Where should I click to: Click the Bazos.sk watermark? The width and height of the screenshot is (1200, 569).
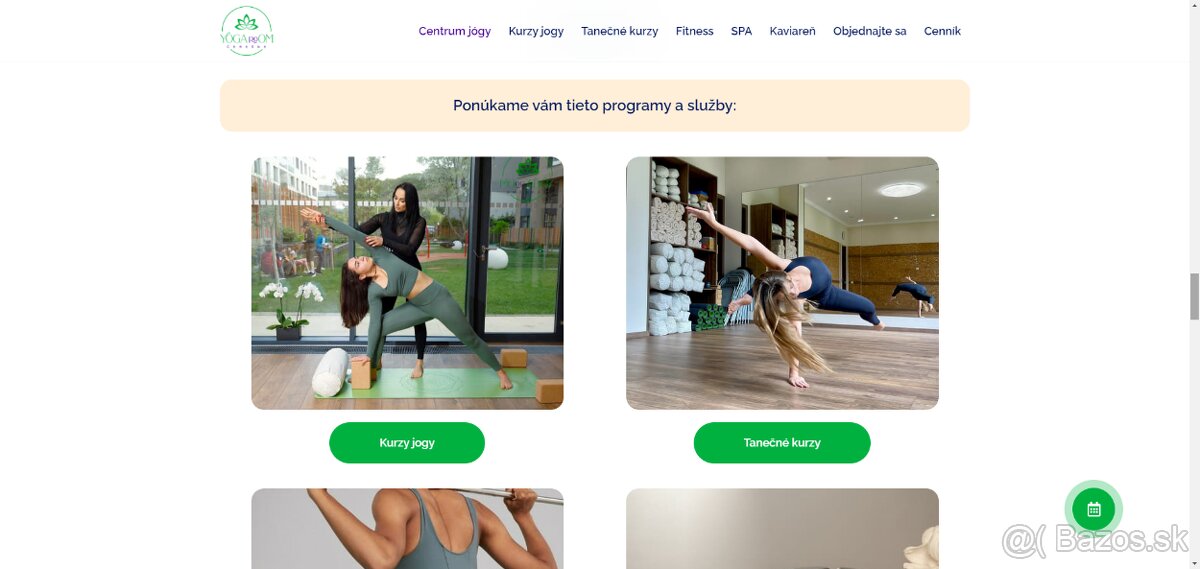click(1095, 542)
